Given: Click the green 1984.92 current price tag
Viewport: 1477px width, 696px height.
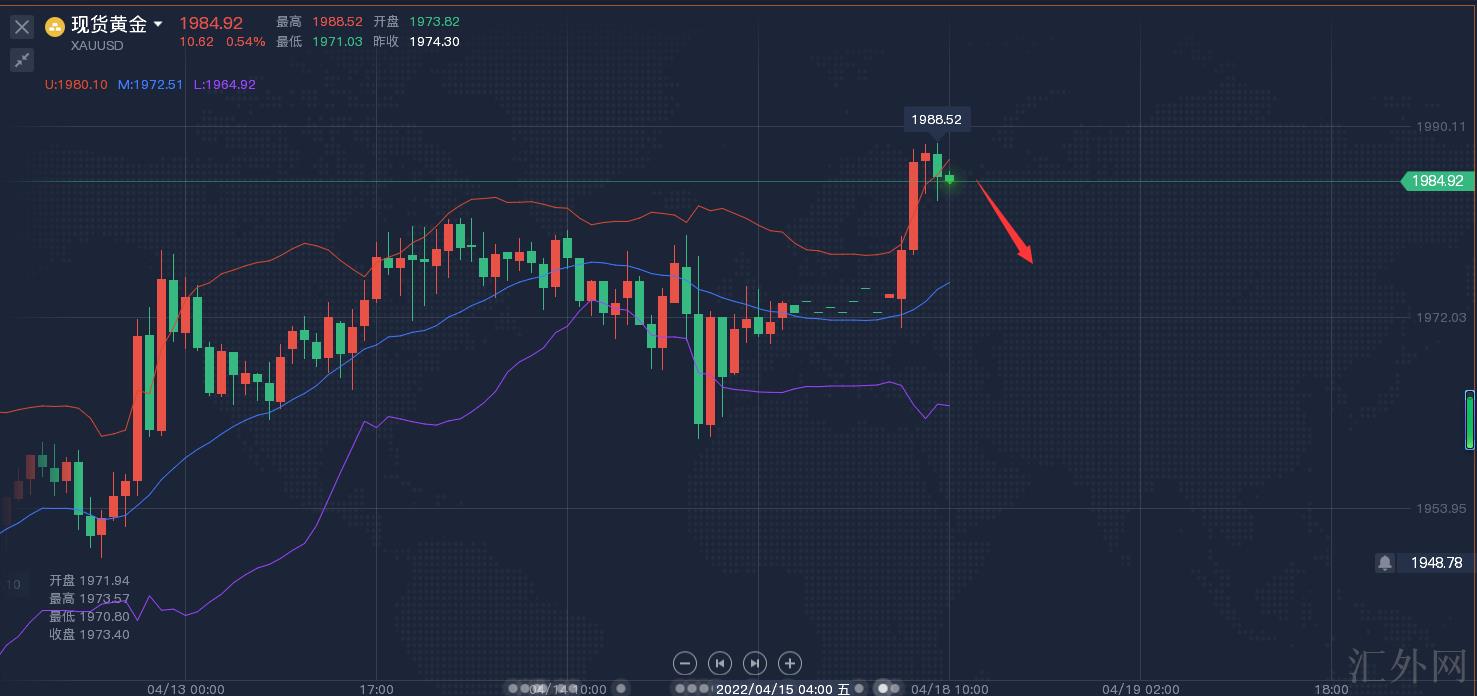Looking at the screenshot, I should pyautogui.click(x=1438, y=181).
